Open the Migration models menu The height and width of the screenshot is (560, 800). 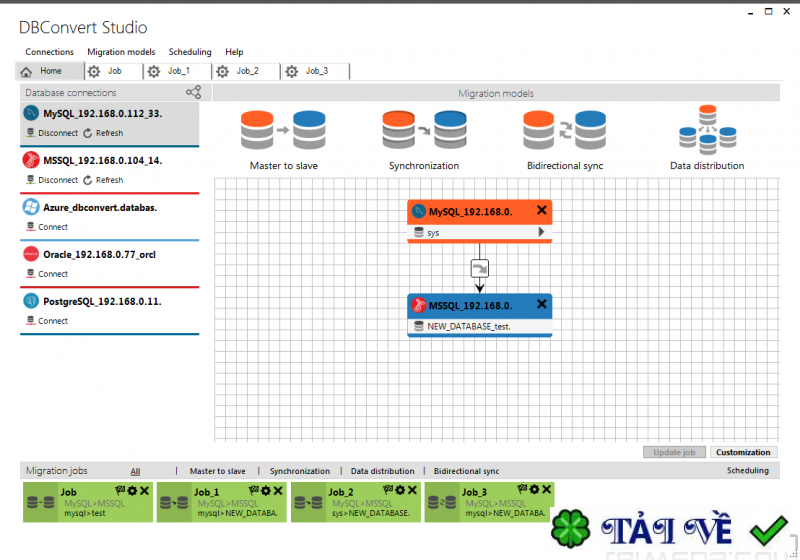[121, 52]
